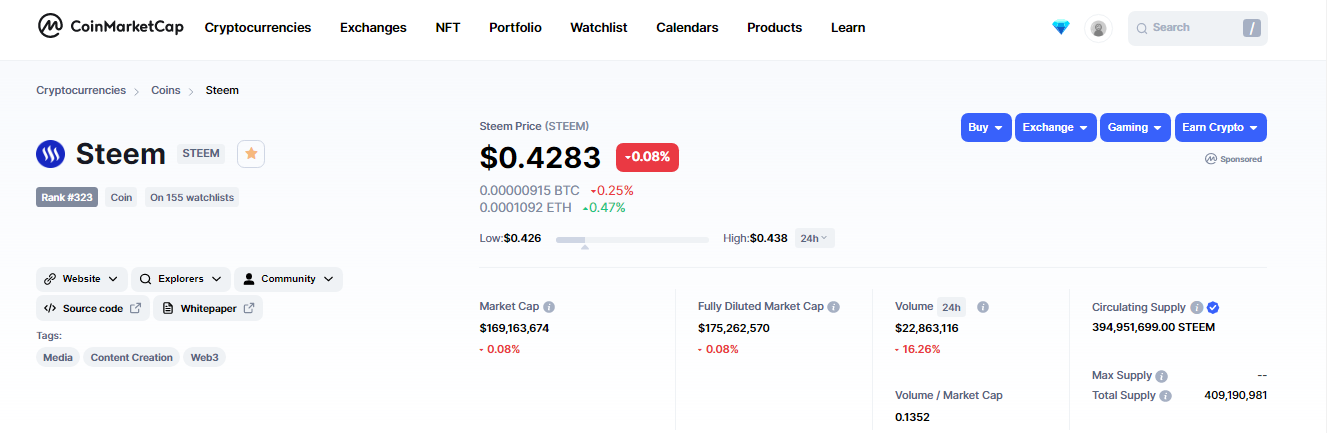Click the Steem current breadcrumb item
Viewport: 1327px width, 433px height.
[222, 90]
